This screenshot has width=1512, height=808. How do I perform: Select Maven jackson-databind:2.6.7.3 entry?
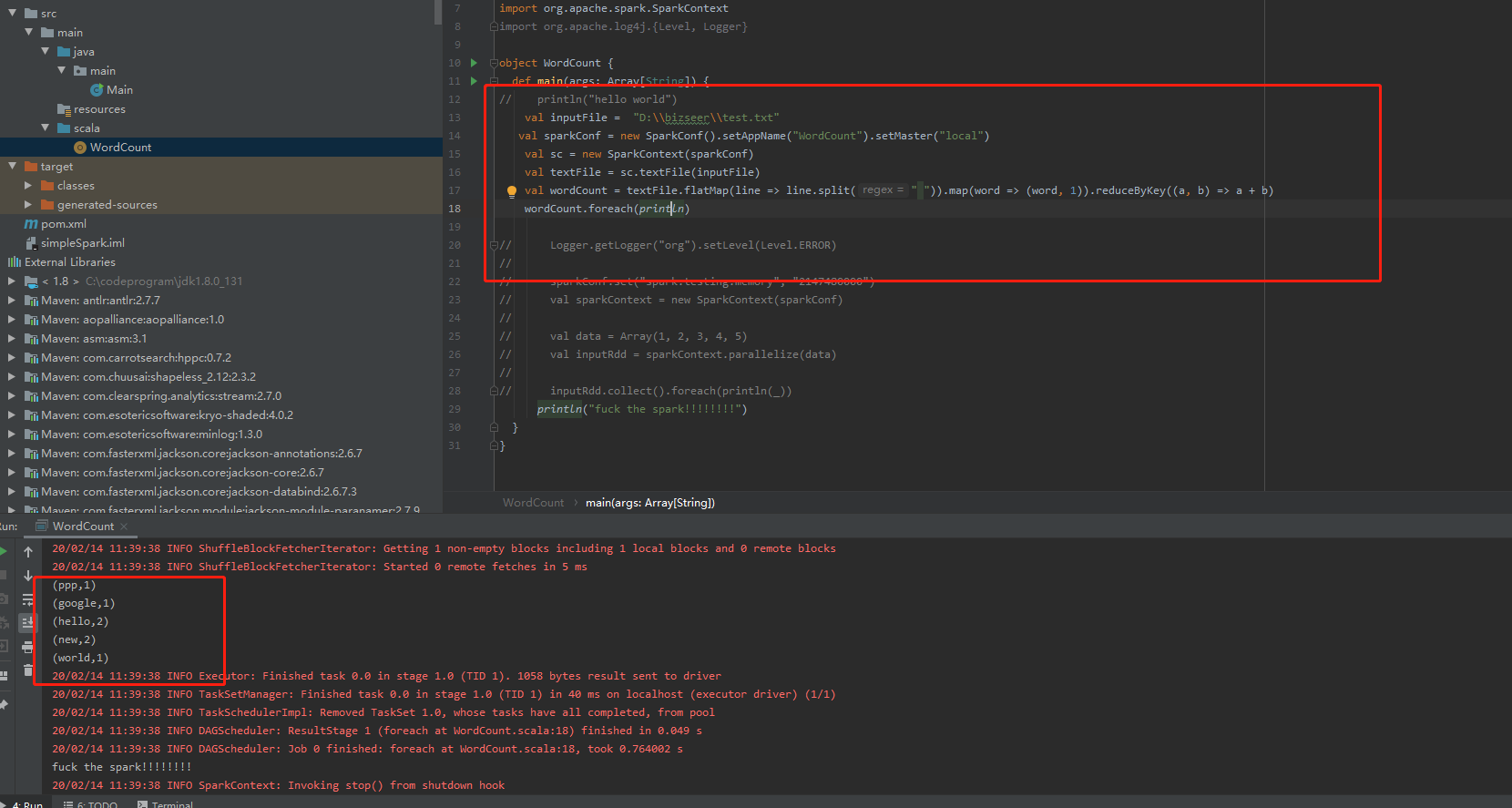coord(190,491)
